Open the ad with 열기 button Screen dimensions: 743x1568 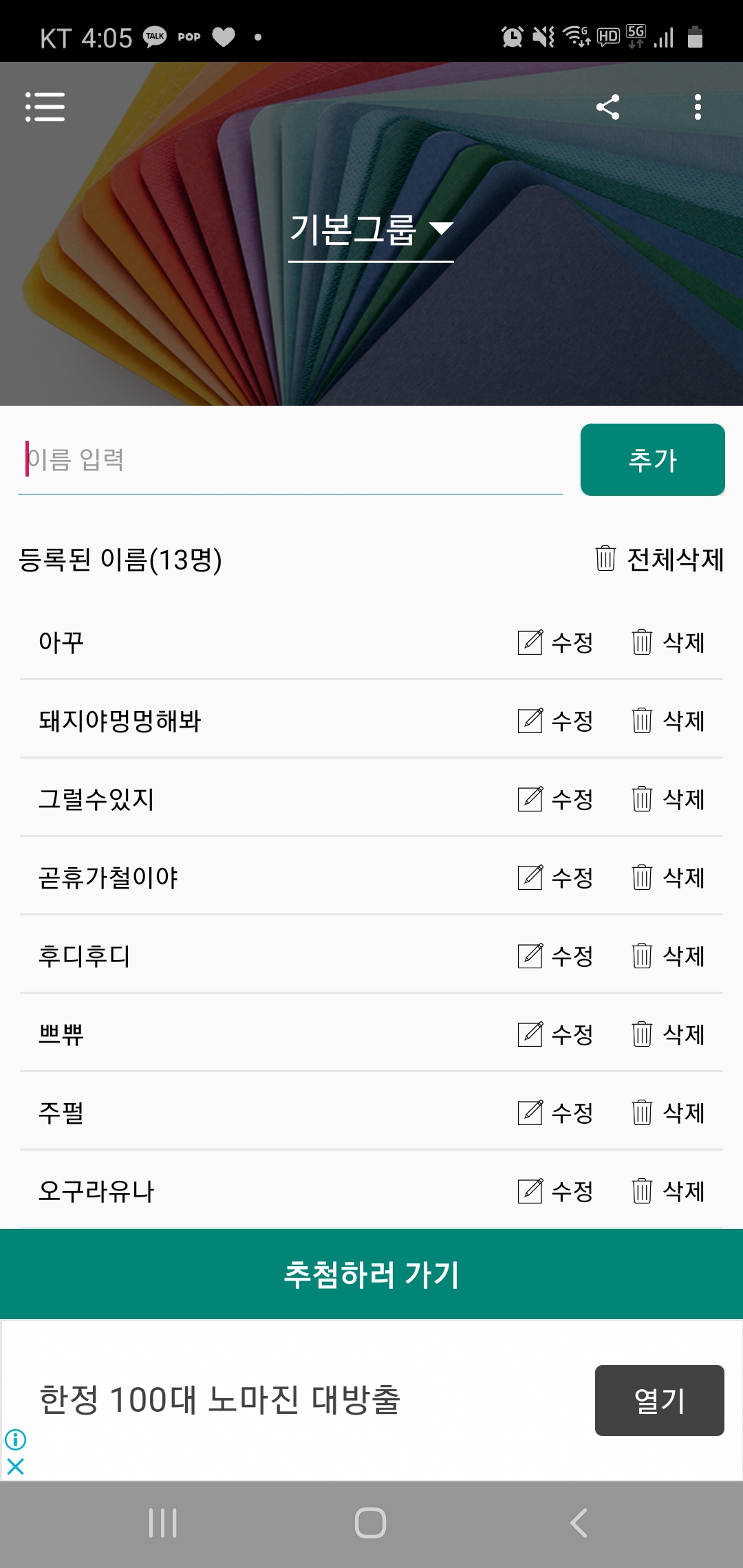coord(659,1400)
